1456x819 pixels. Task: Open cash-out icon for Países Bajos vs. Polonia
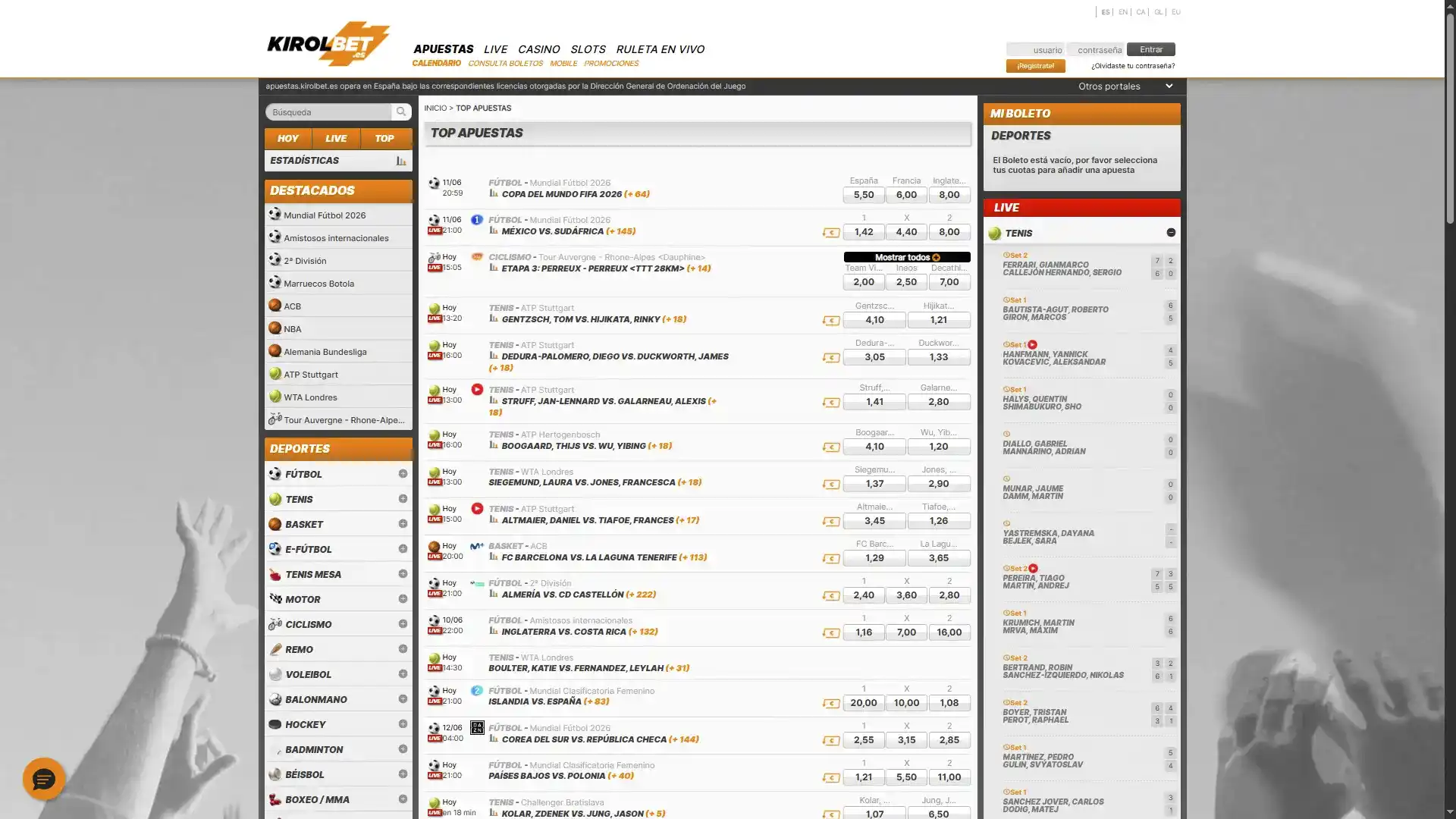831,778
